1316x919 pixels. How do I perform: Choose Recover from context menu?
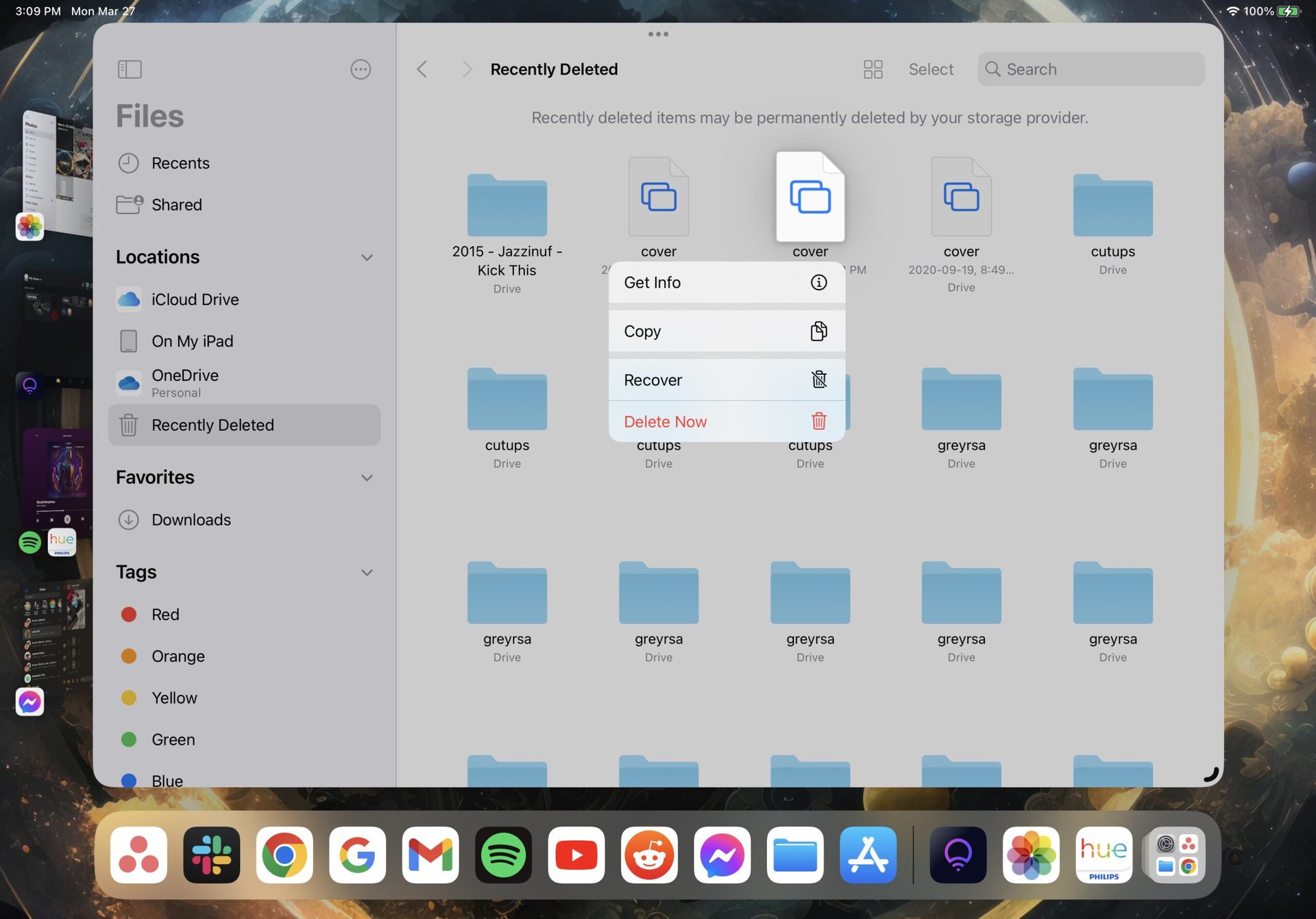[x=726, y=380]
